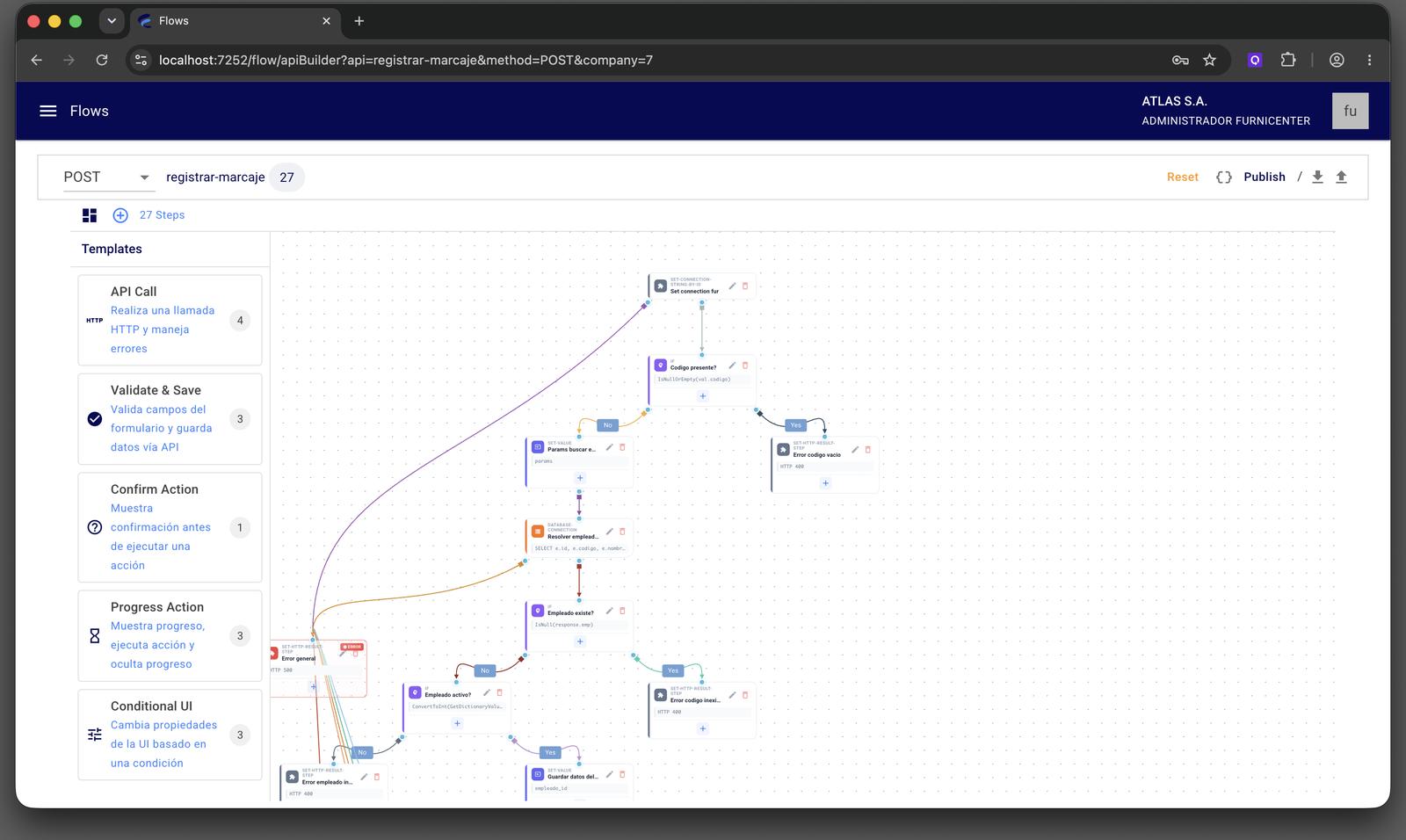Screen dimensions: 1406x840
Task: Choose the Conditional UI template
Action: 170,735
